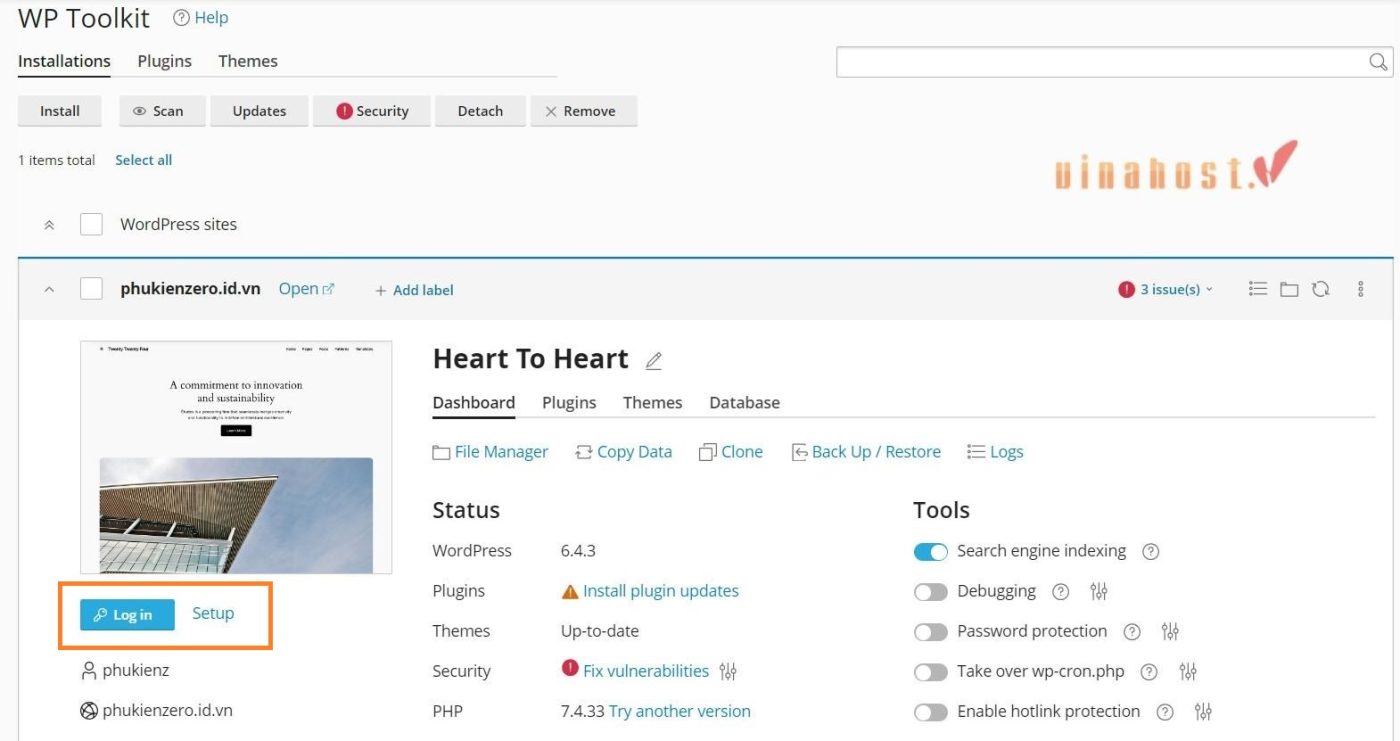The image size is (1400, 741).
Task: Switch to top Plugins tab
Action: point(164,61)
